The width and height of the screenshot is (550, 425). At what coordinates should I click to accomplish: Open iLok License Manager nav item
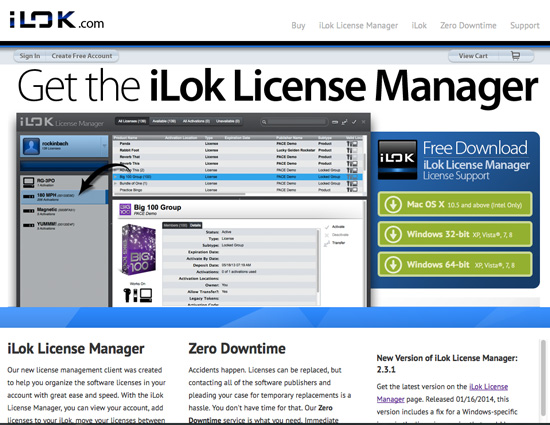(358, 26)
